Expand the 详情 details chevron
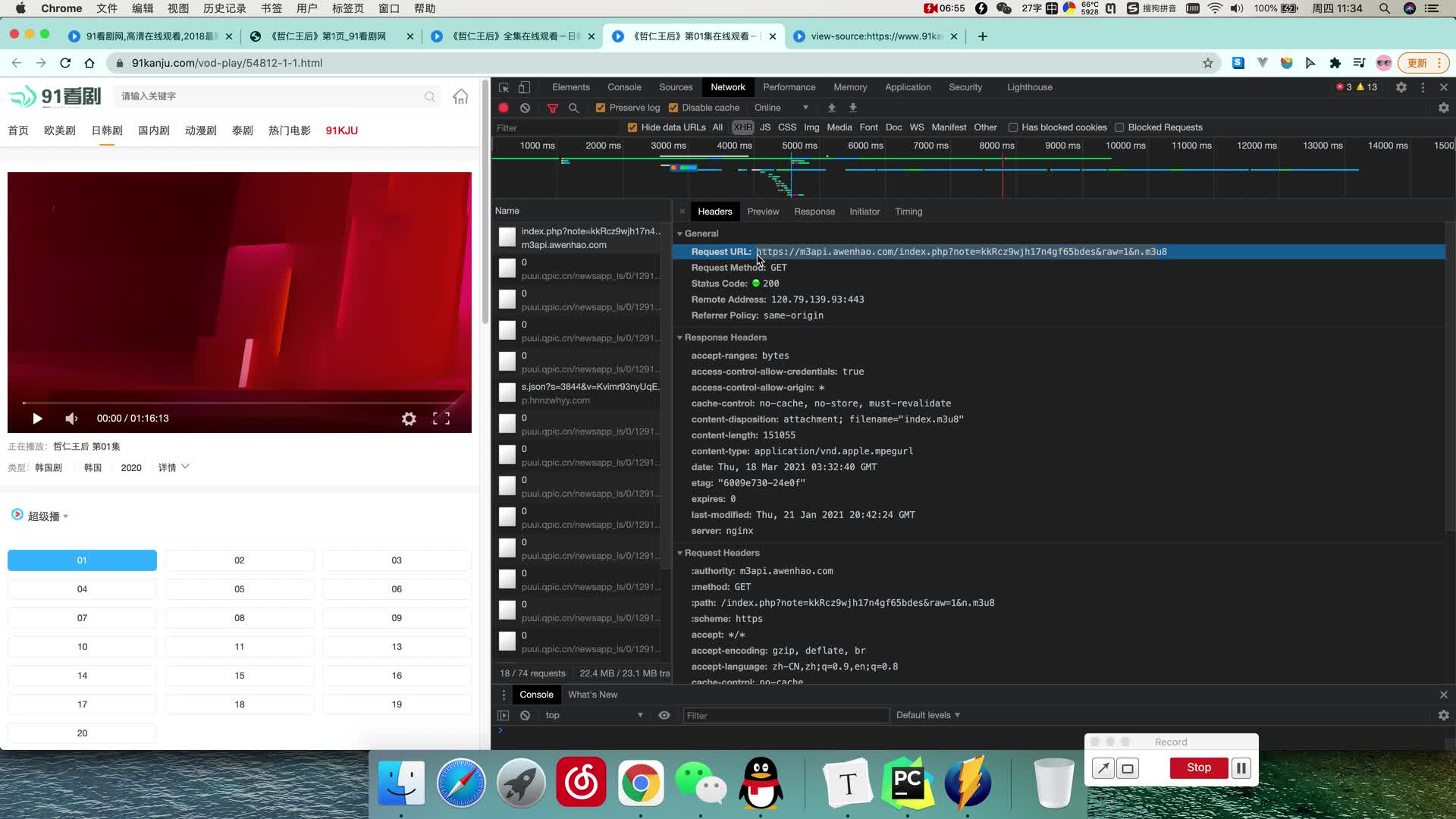The height and width of the screenshot is (819, 1456). [x=186, y=467]
